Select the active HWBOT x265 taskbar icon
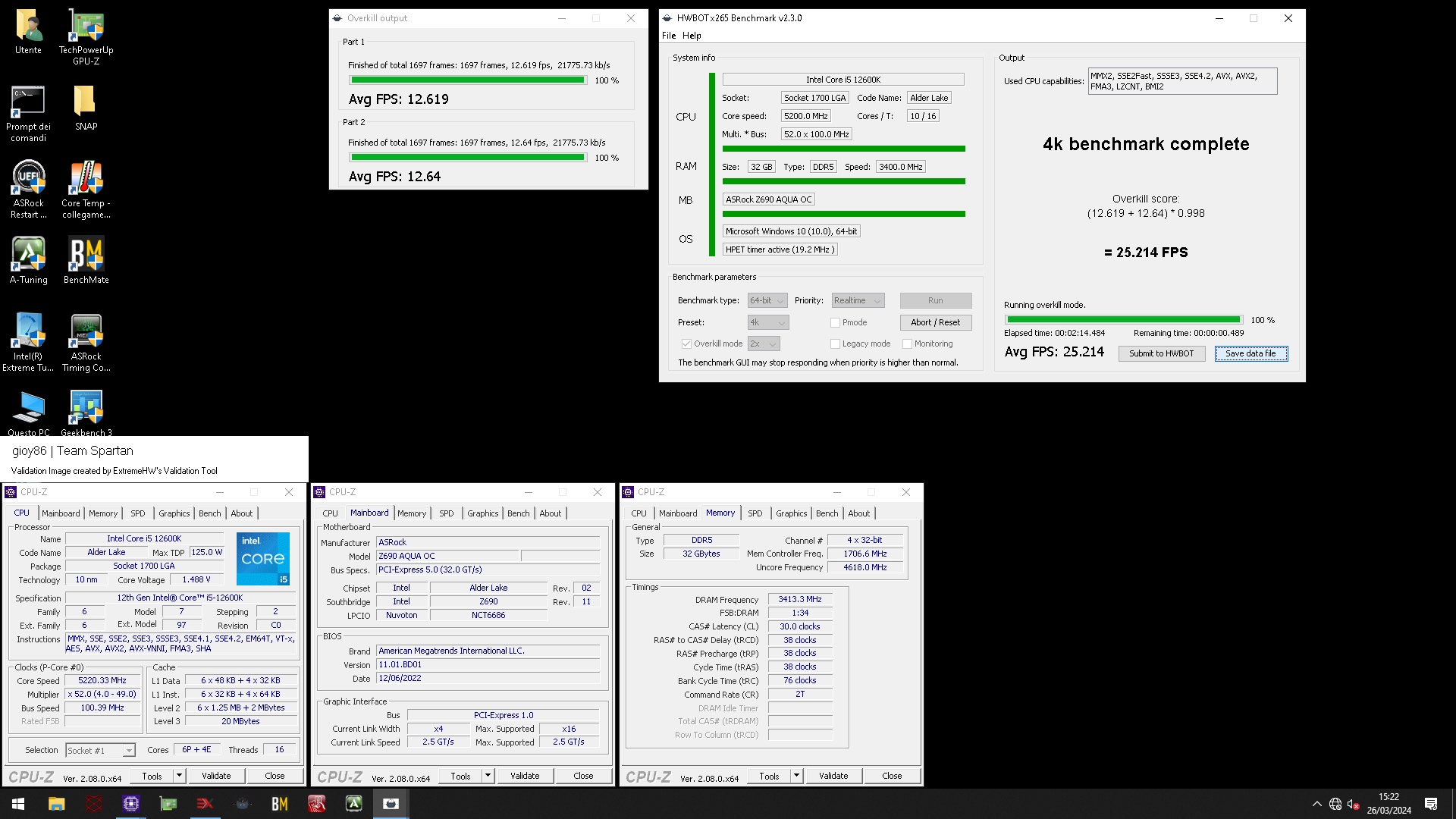The width and height of the screenshot is (1456, 819). point(391,804)
